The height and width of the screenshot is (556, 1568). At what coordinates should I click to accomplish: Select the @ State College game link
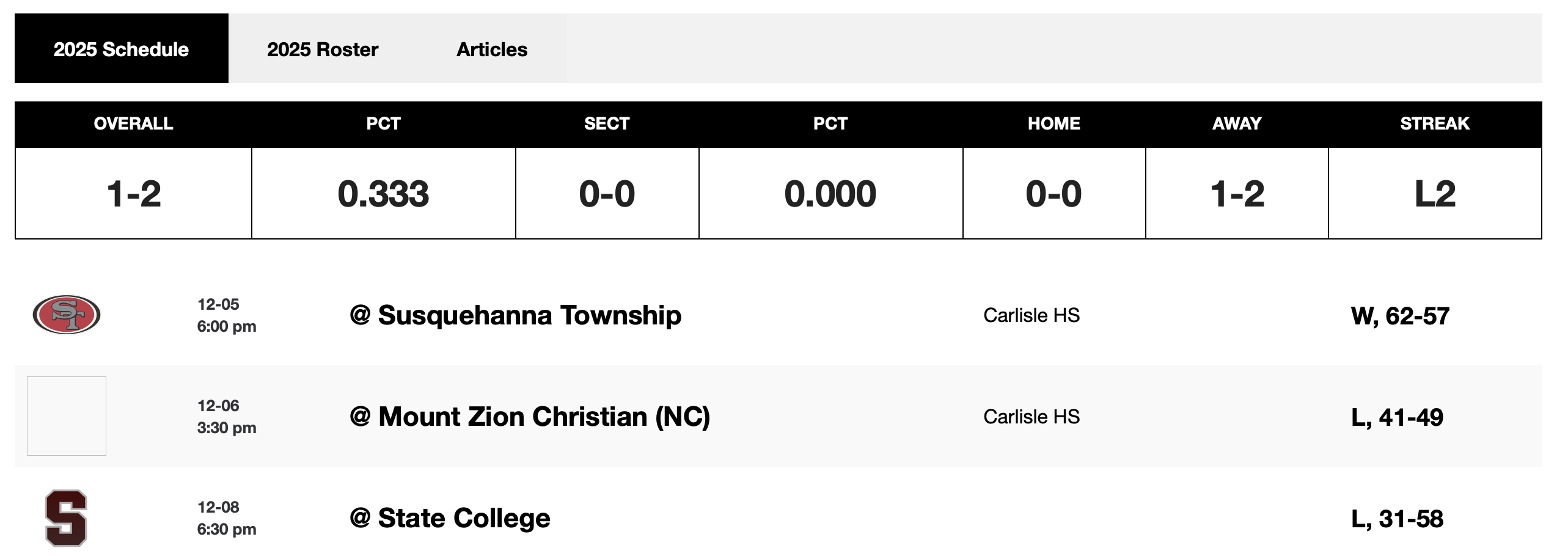450,518
